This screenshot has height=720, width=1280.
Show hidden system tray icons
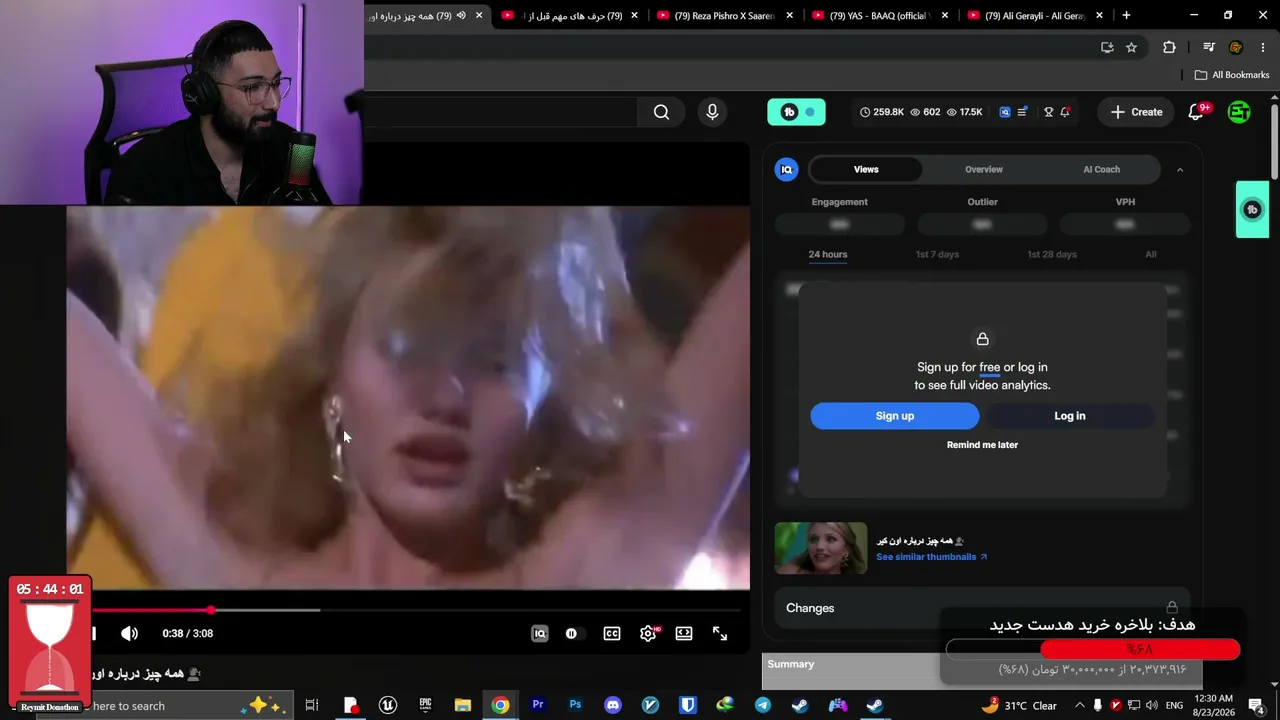click(1079, 706)
